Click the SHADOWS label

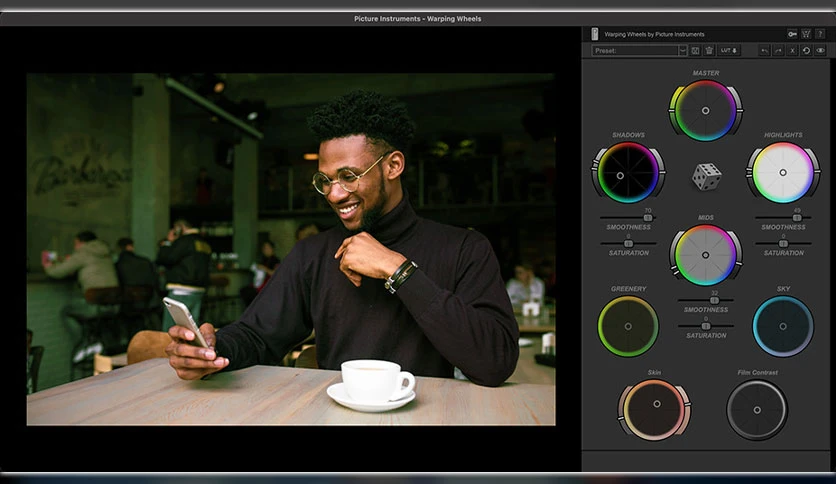pos(629,135)
